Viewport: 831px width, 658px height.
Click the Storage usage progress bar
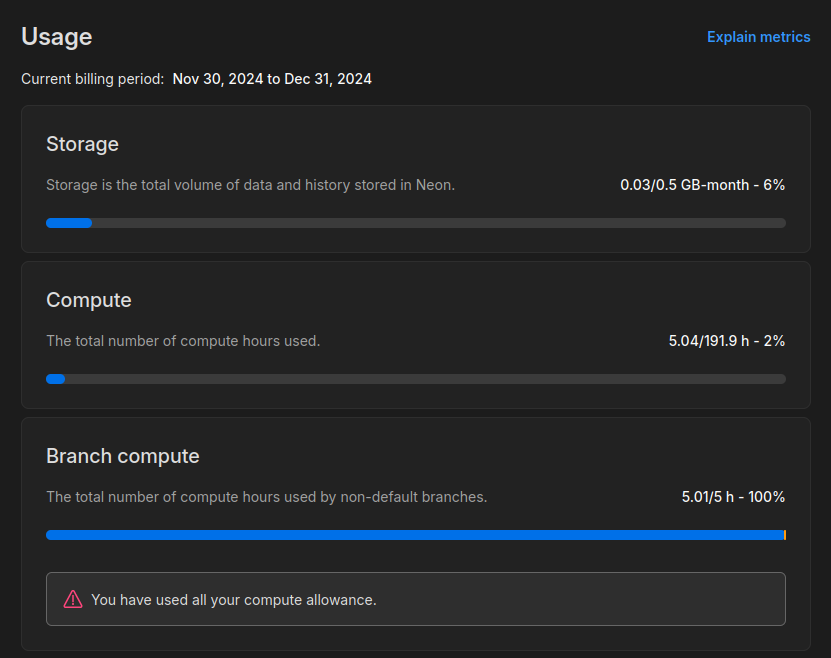click(415, 223)
